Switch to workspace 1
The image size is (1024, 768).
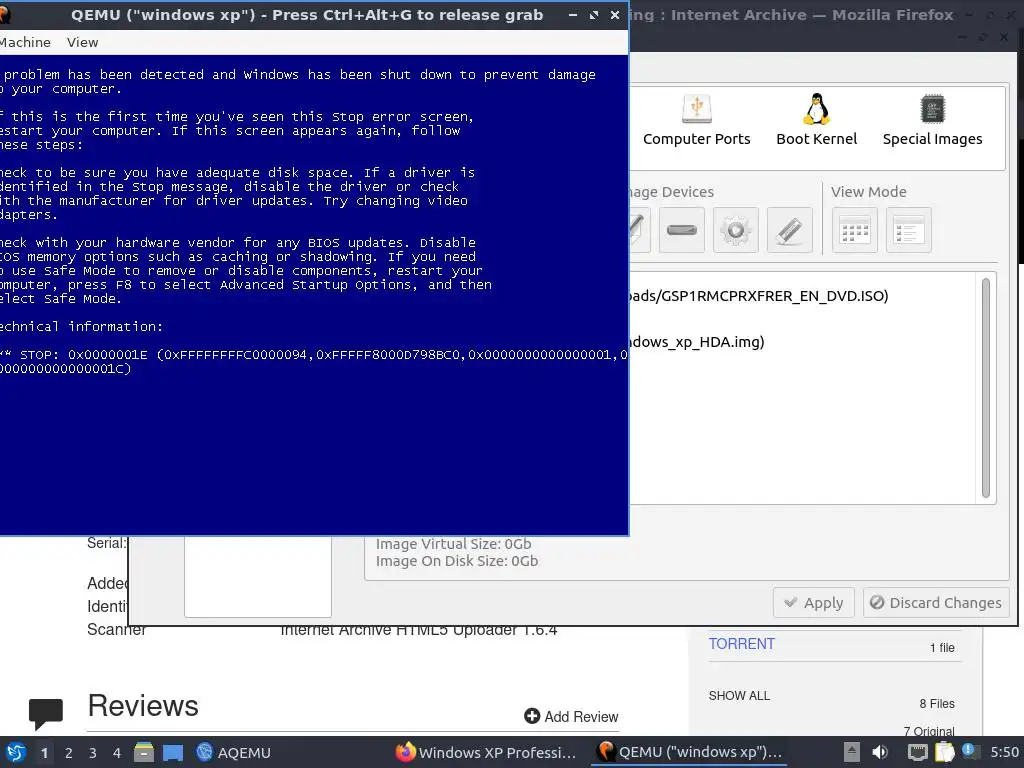point(44,752)
